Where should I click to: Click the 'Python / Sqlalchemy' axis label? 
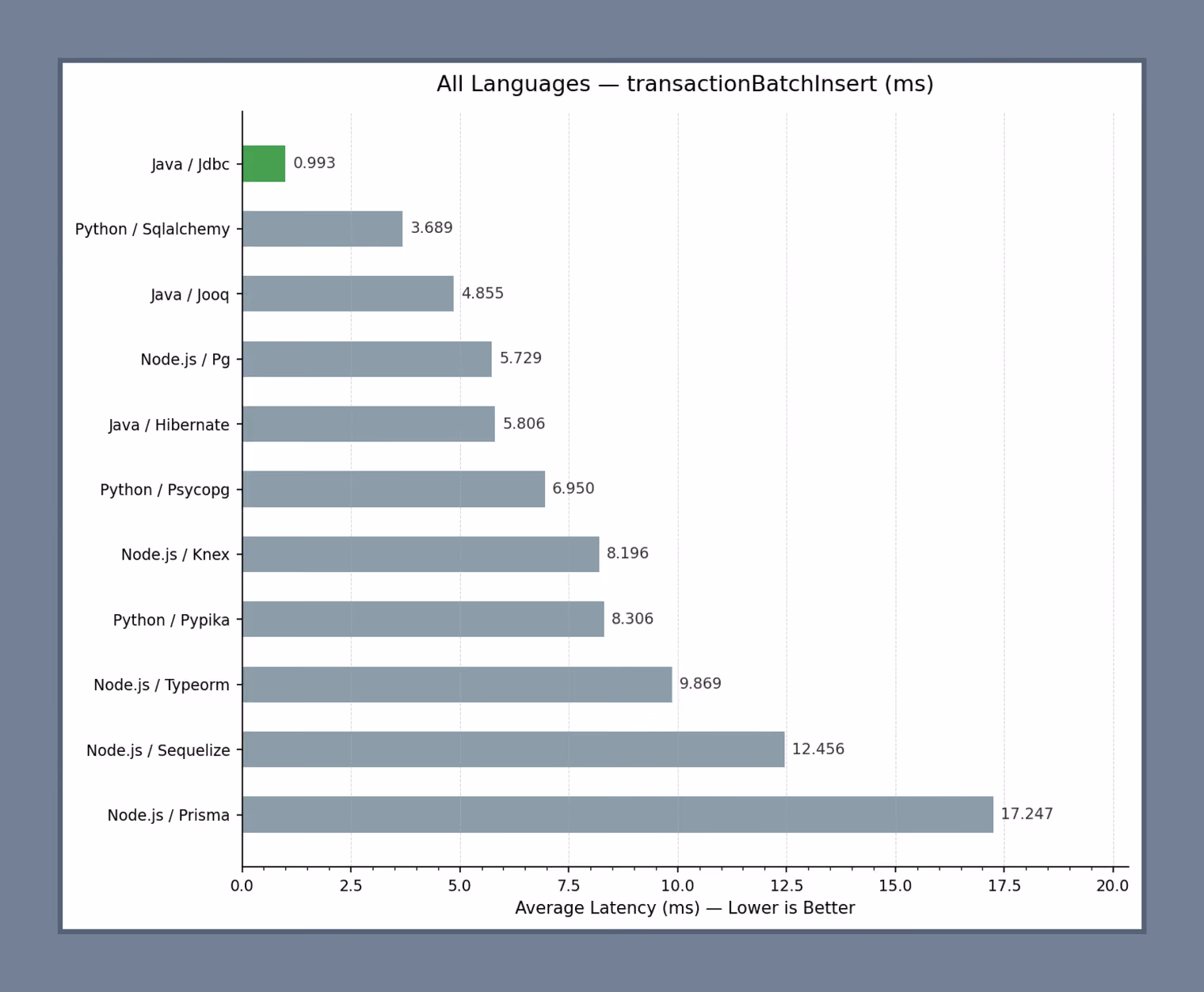click(152, 229)
